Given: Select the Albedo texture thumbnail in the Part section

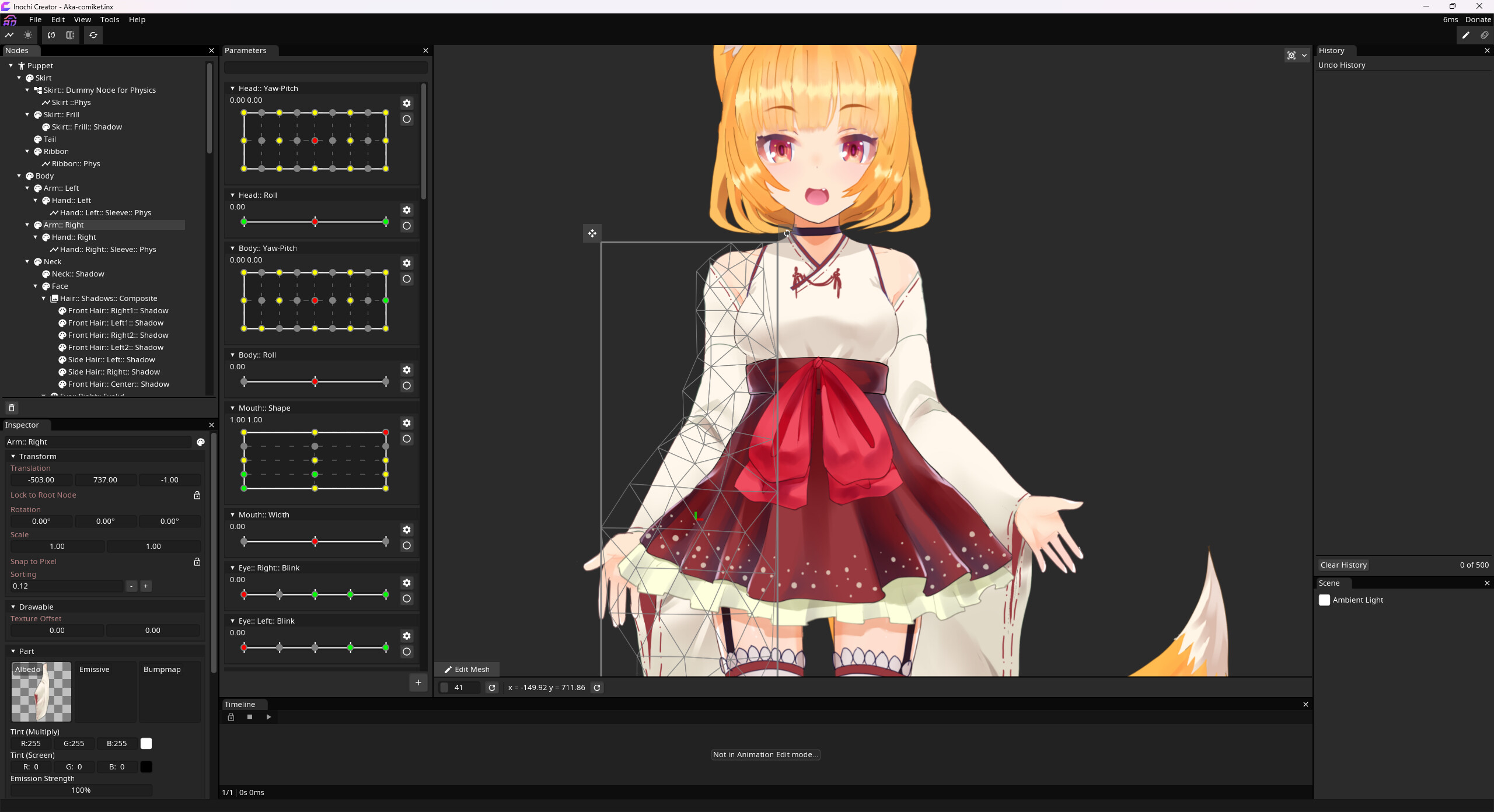Looking at the screenshot, I should click(41, 692).
